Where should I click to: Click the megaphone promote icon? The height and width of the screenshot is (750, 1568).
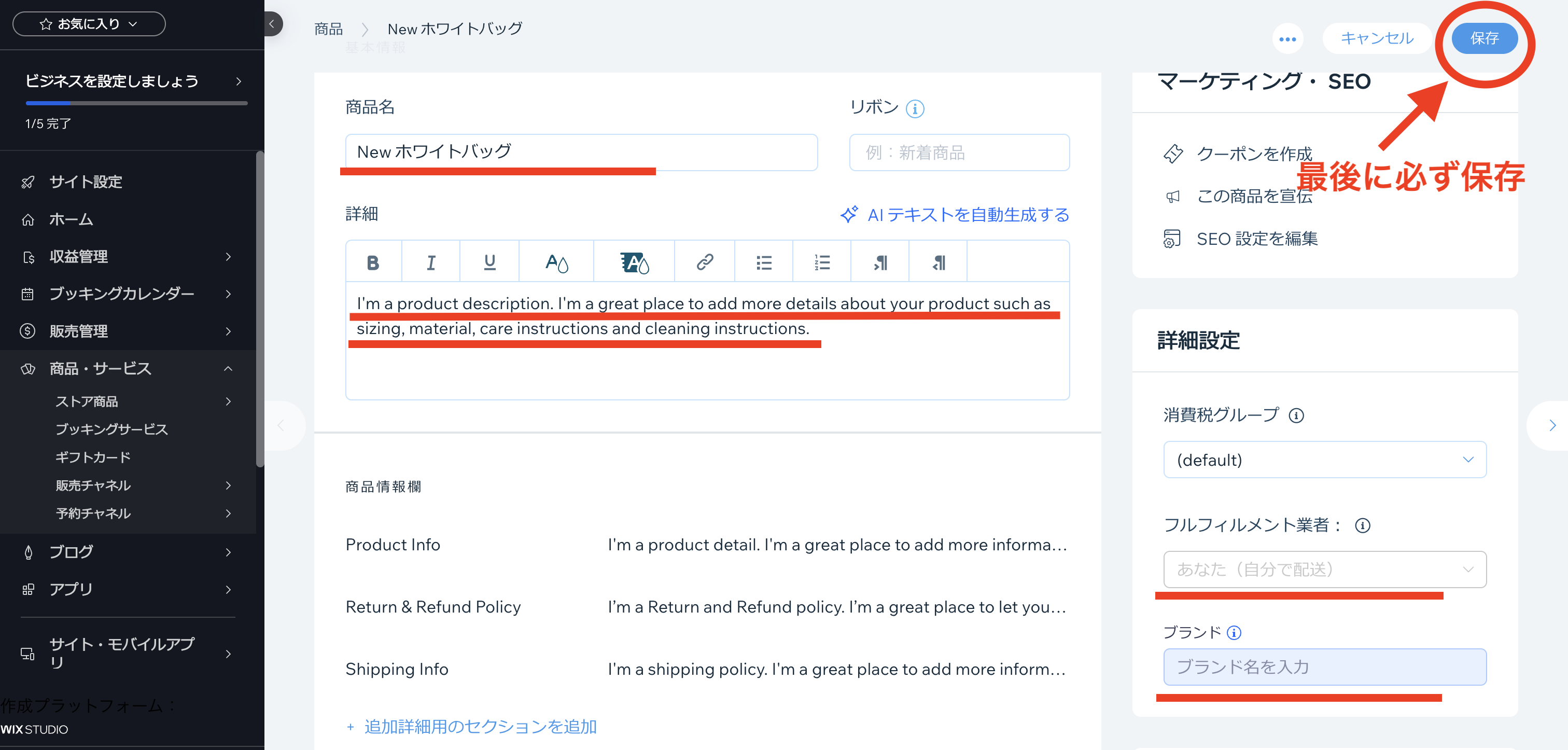[x=1172, y=196]
